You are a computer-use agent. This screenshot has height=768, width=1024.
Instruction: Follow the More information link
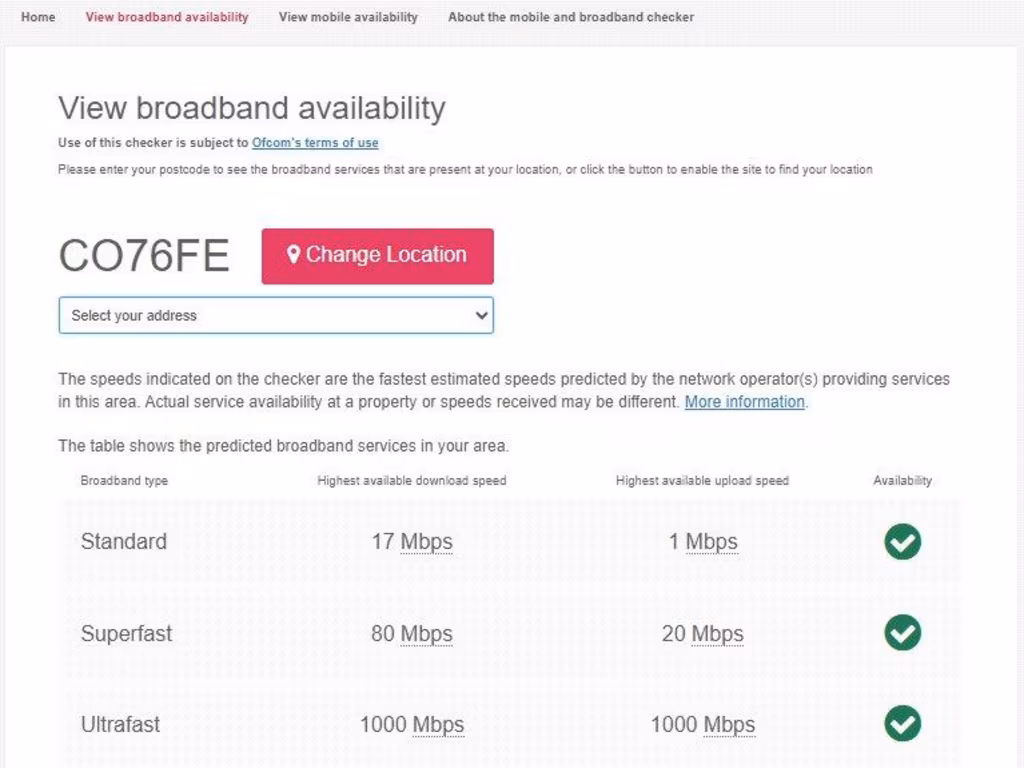pos(744,402)
